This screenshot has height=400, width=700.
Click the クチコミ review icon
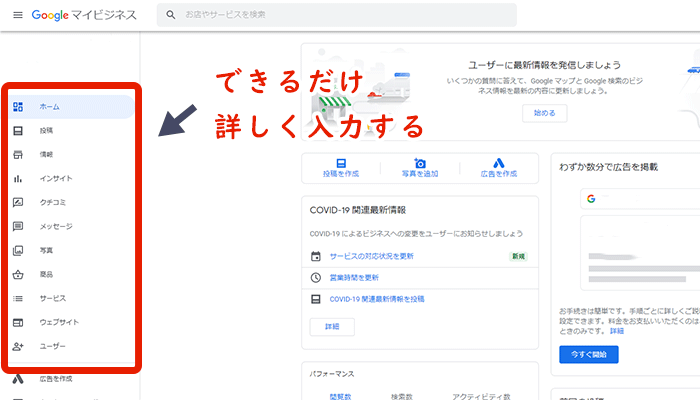pyautogui.click(x=18, y=202)
